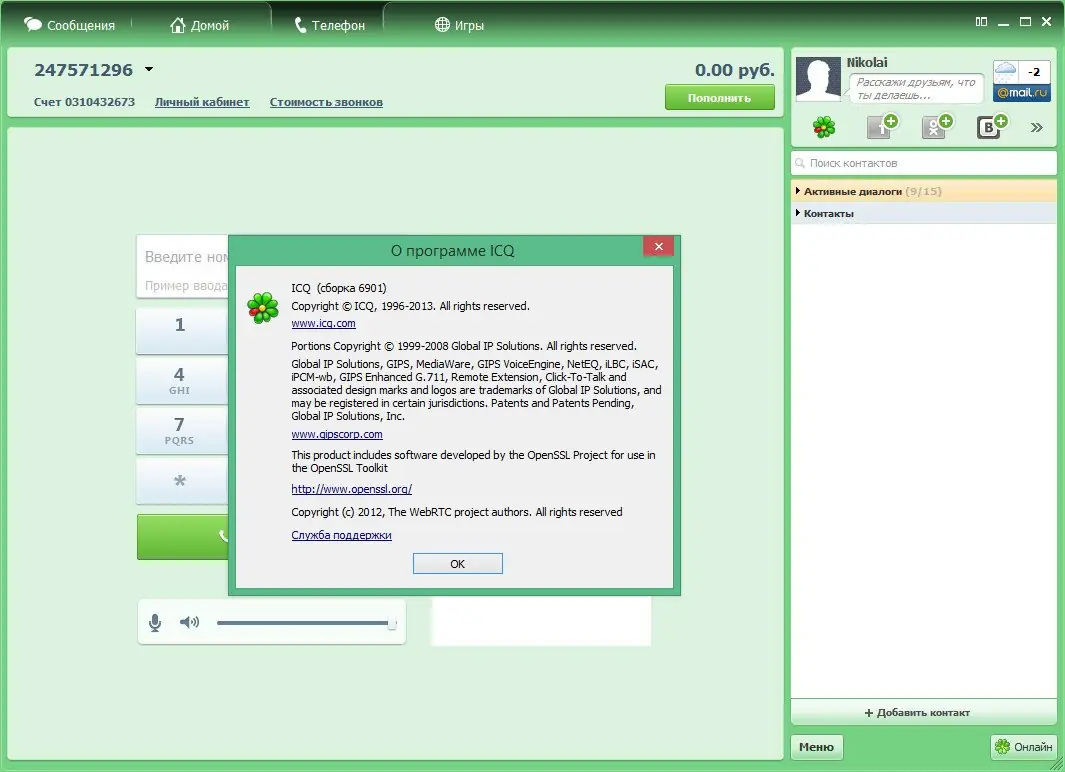Click the Пополнить balance button
The width and height of the screenshot is (1065, 772).
719,98
